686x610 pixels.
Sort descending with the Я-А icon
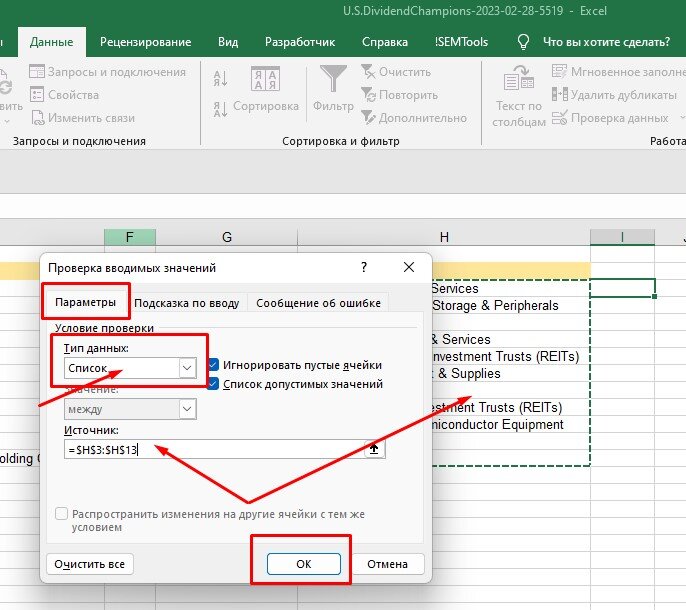[x=220, y=109]
